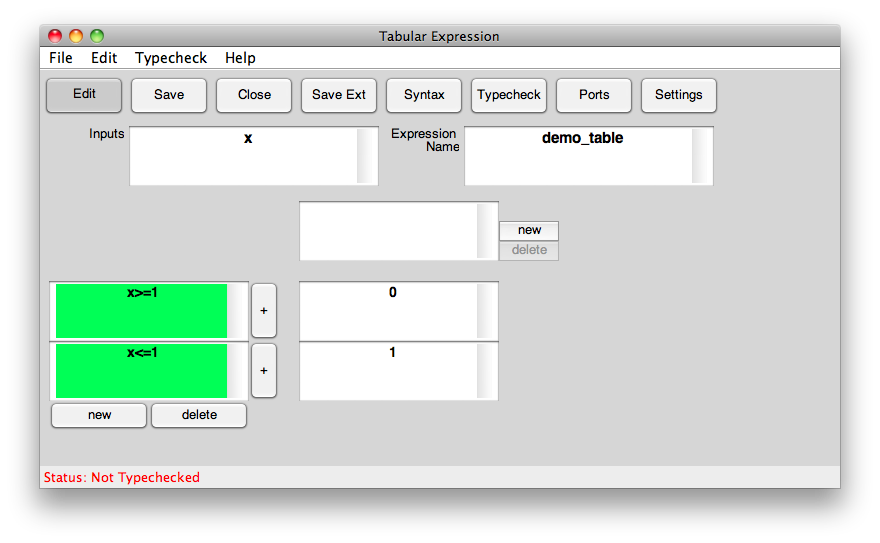Open the Help menu
Screen dimensions: 880x543
click(x=240, y=58)
